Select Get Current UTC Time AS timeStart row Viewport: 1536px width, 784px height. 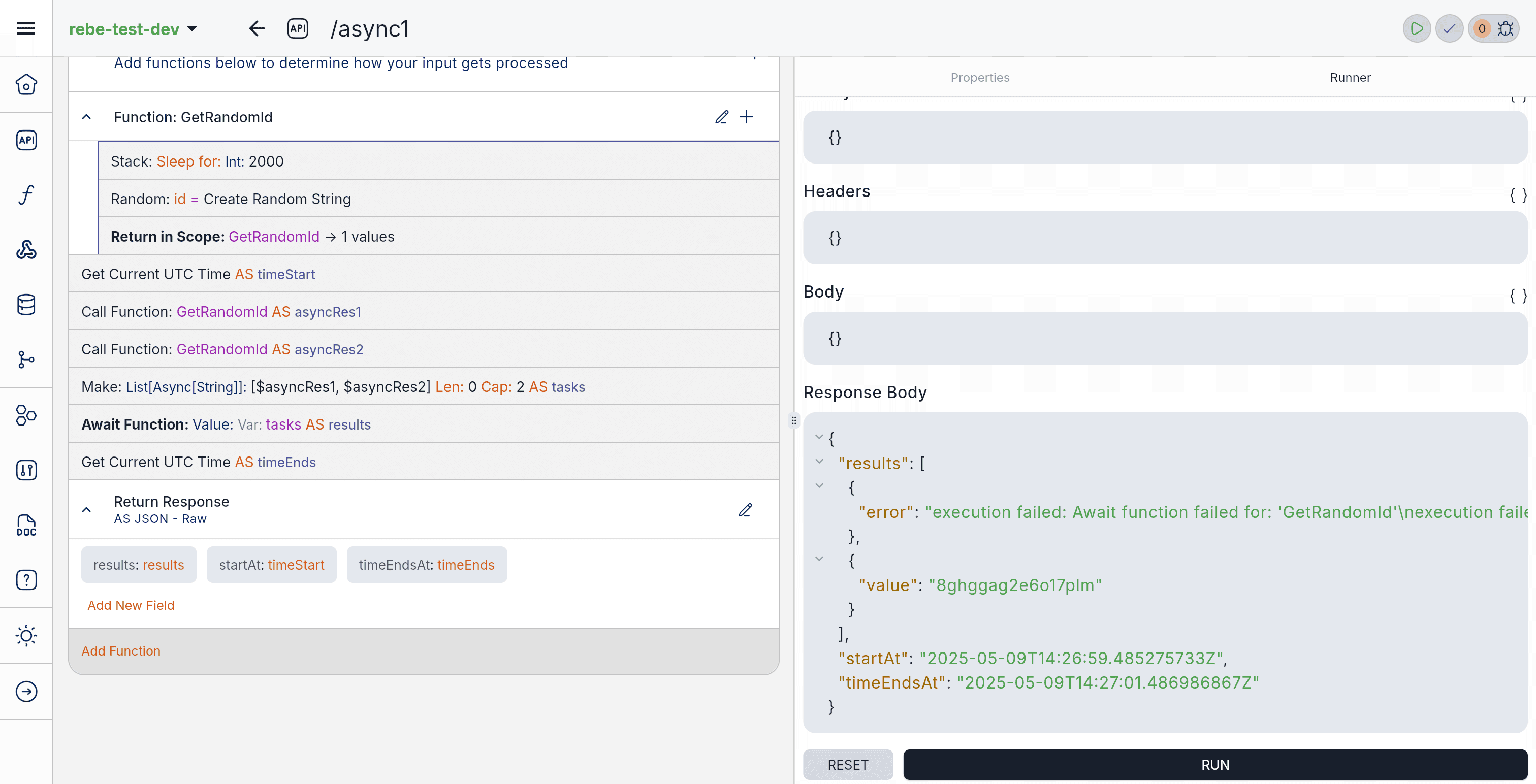tap(424, 274)
